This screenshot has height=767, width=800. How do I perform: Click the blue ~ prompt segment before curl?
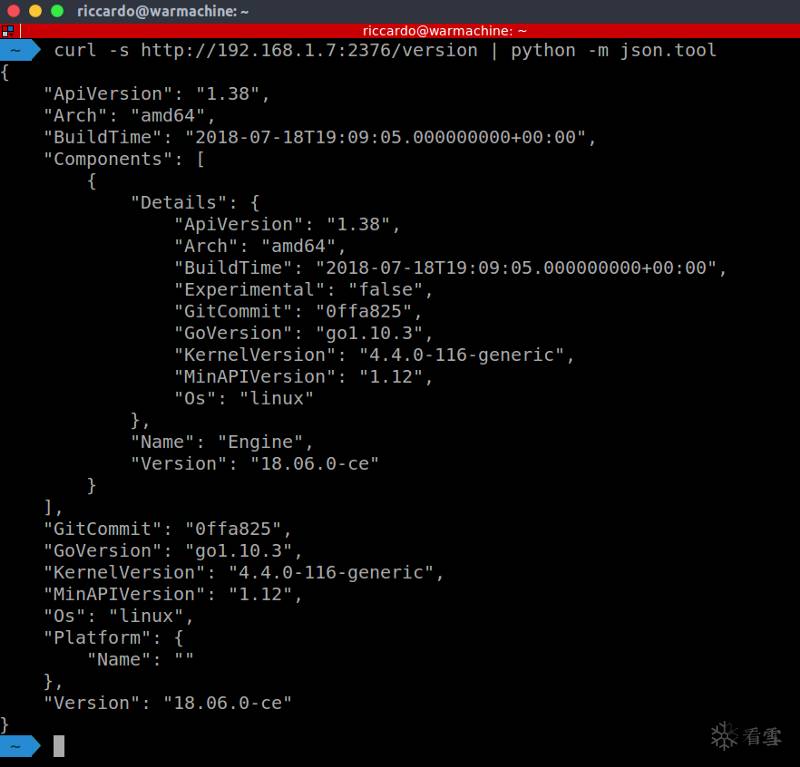tap(19, 51)
